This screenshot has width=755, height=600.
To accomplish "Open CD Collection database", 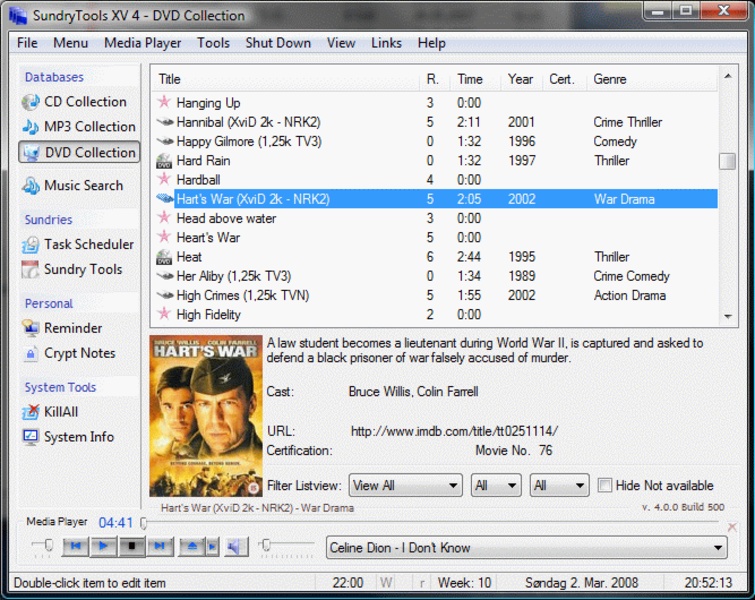I will point(74,102).
